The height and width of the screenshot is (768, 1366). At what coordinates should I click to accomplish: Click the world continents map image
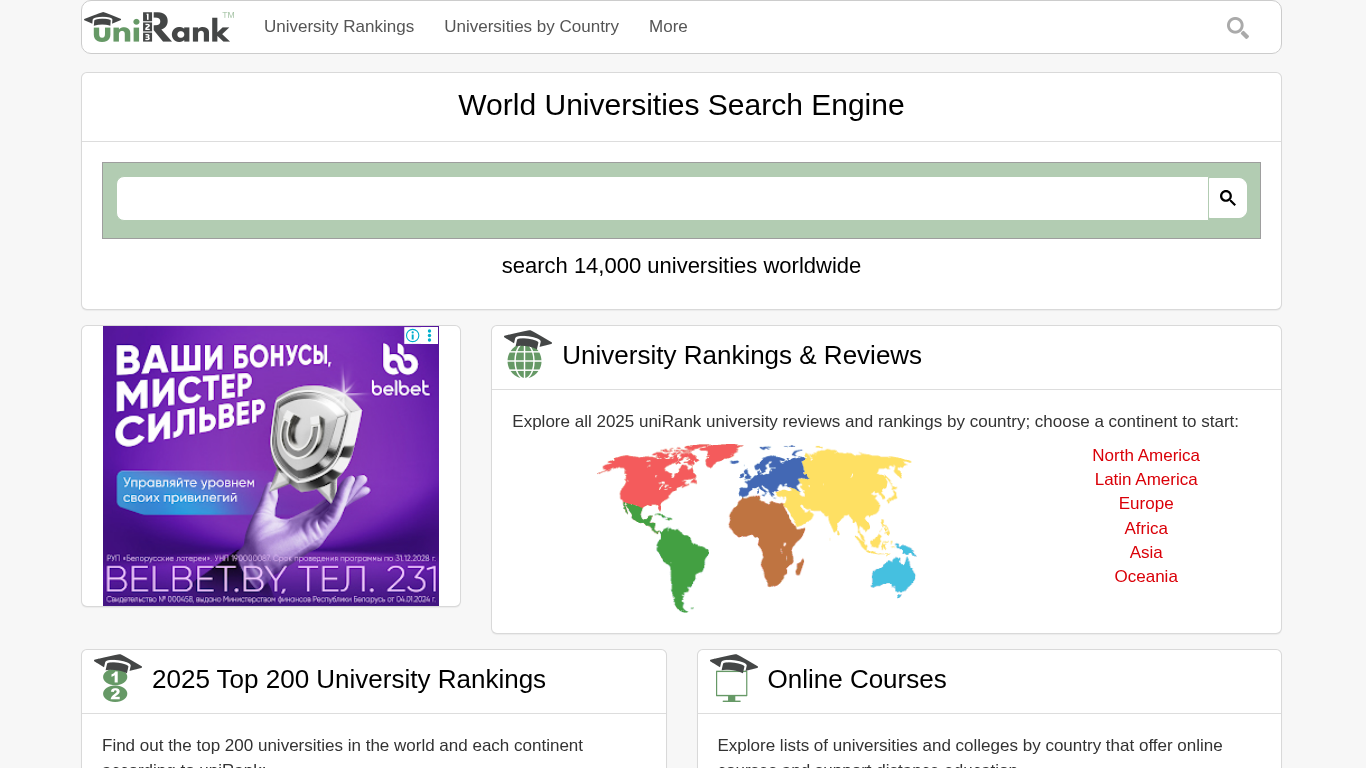coord(757,528)
